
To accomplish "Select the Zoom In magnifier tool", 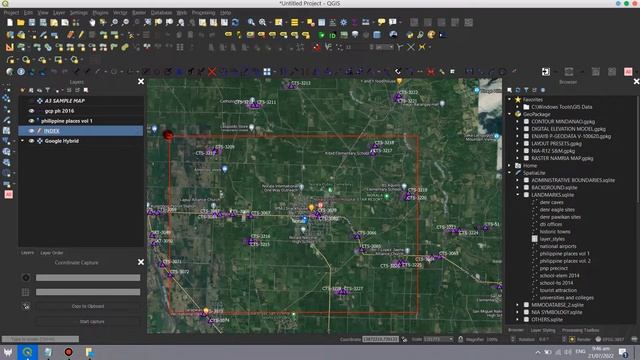I will [x=115, y=22].
